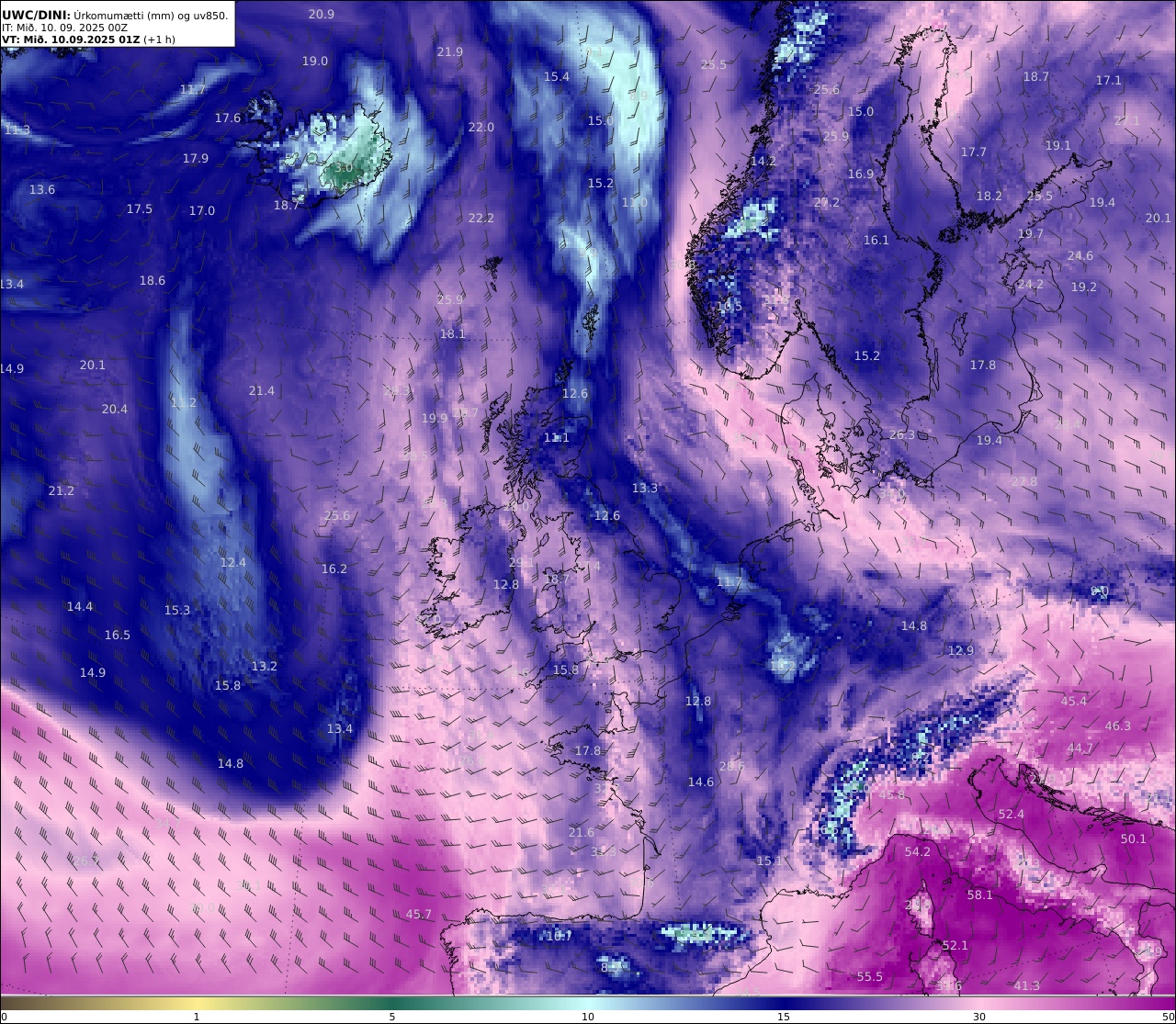Screen dimensions: 1176x1024
Task: Click the 1 tick on the colour scale
Action: pyautogui.click(x=196, y=1016)
